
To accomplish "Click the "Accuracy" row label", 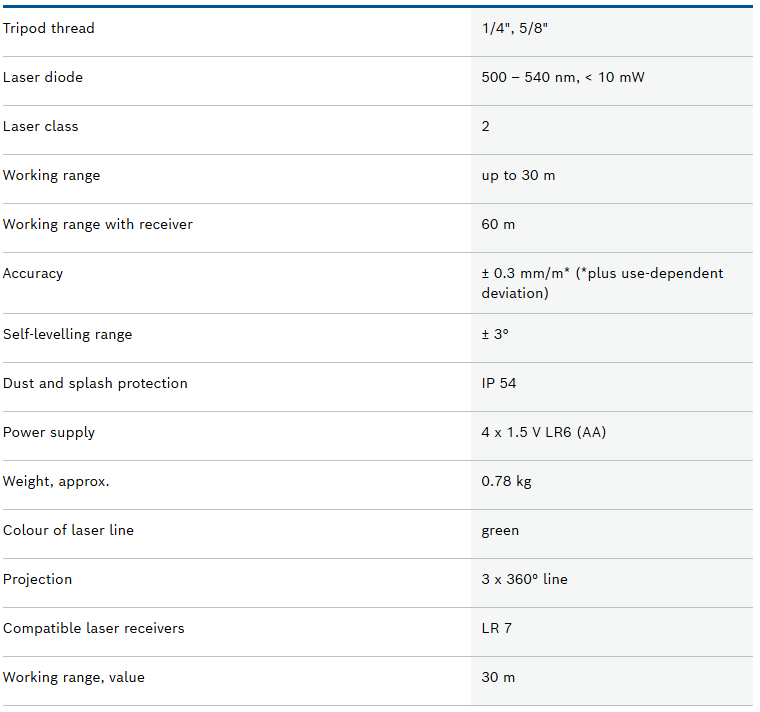I will (33, 274).
